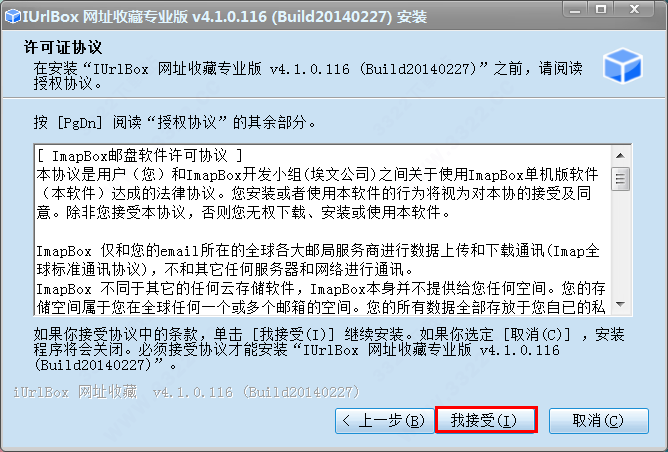Image resolution: width=668 pixels, height=452 pixels.
Task: Maximize the installer window
Action: click(601, 10)
